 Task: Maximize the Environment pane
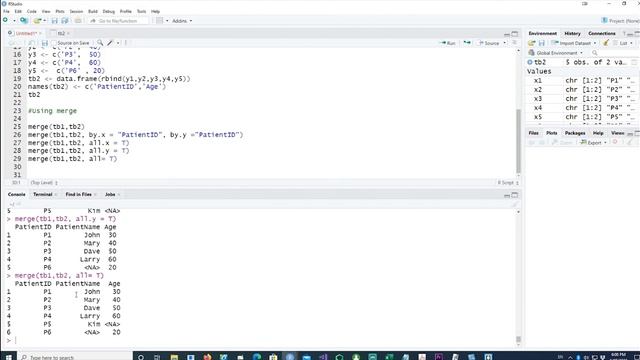tap(637, 34)
